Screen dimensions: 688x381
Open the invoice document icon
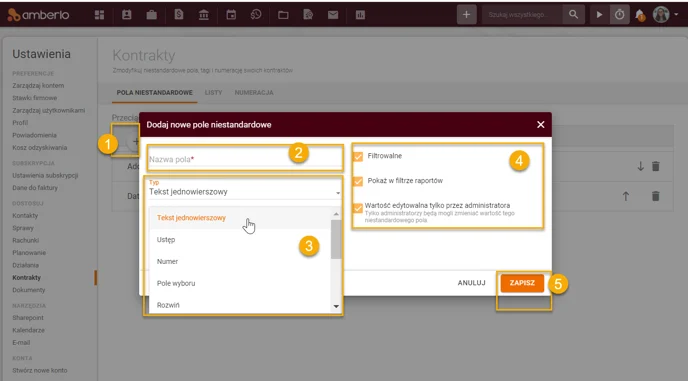point(179,15)
